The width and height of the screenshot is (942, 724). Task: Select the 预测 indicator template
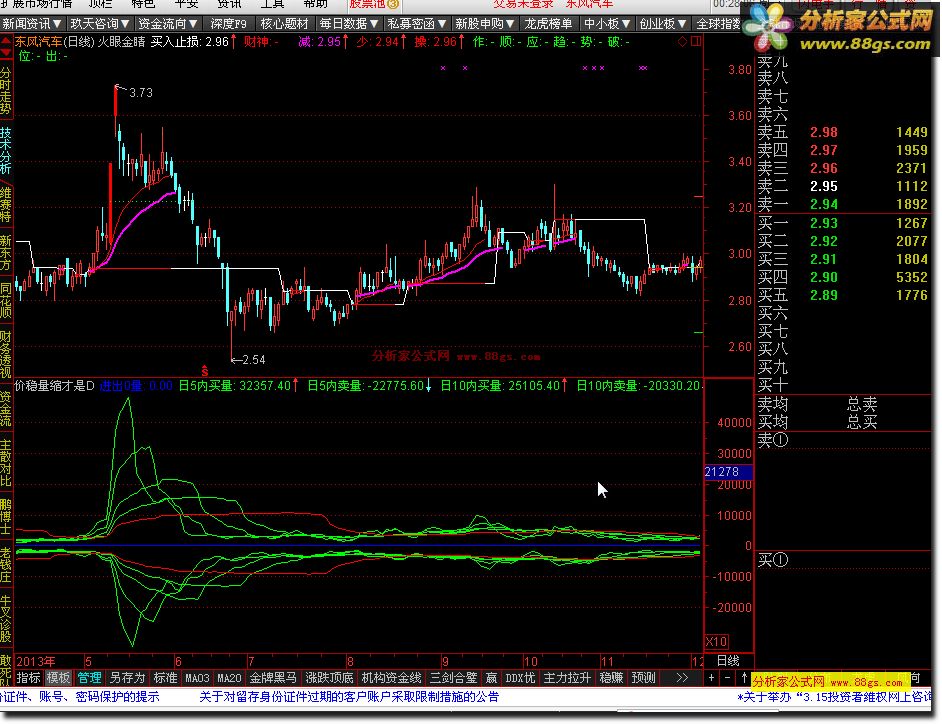pos(643,678)
